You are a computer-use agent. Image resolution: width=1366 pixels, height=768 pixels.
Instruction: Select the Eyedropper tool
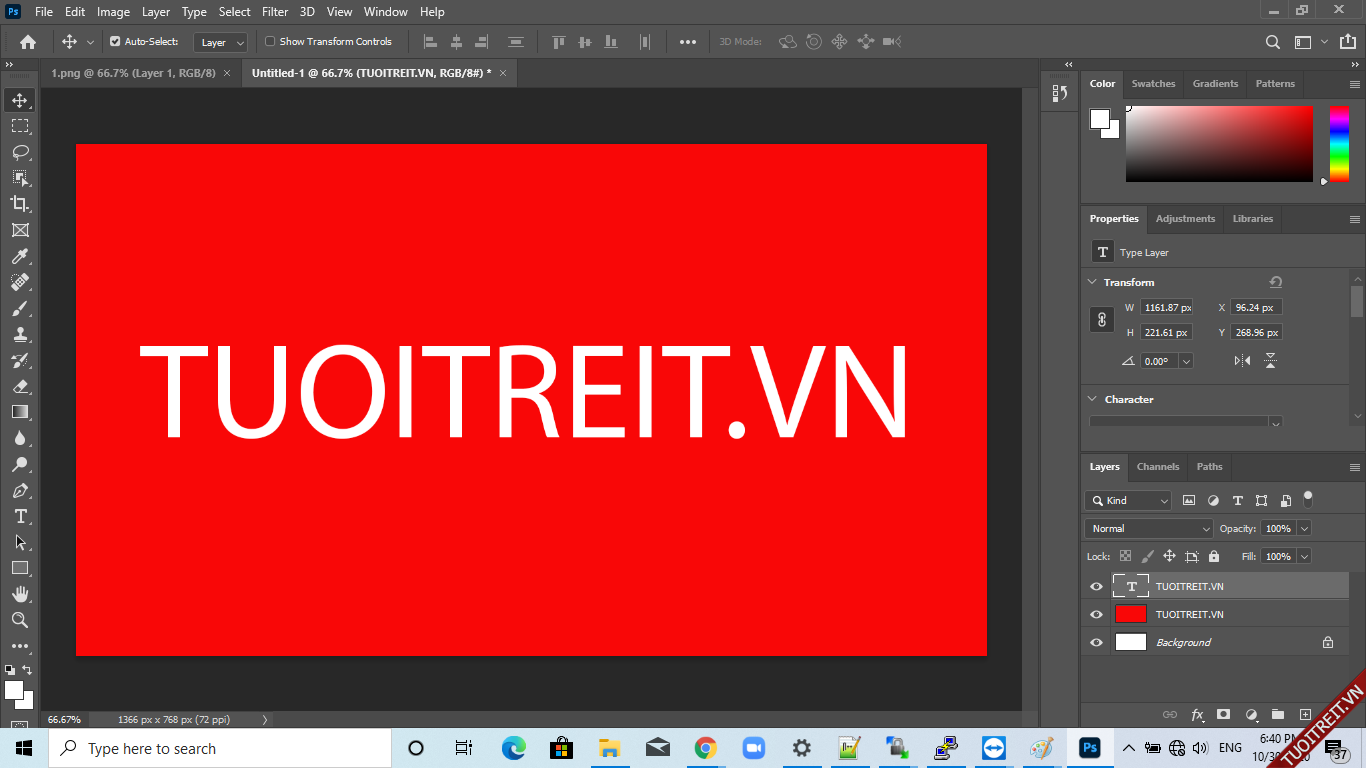click(20, 256)
